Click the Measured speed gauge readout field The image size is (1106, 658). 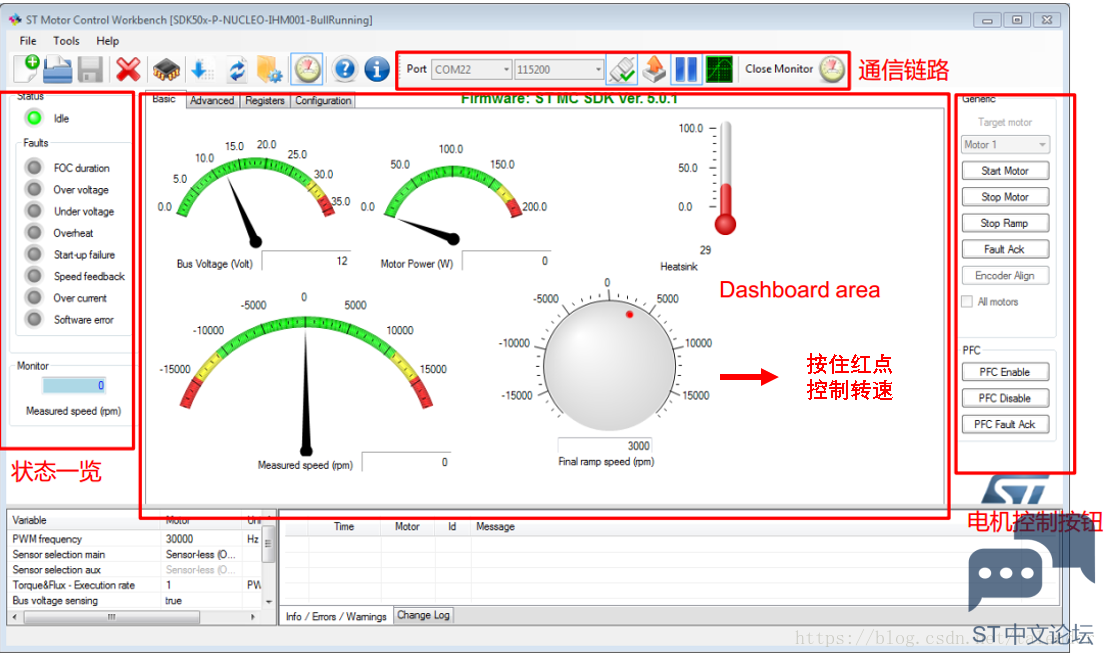coord(406,462)
